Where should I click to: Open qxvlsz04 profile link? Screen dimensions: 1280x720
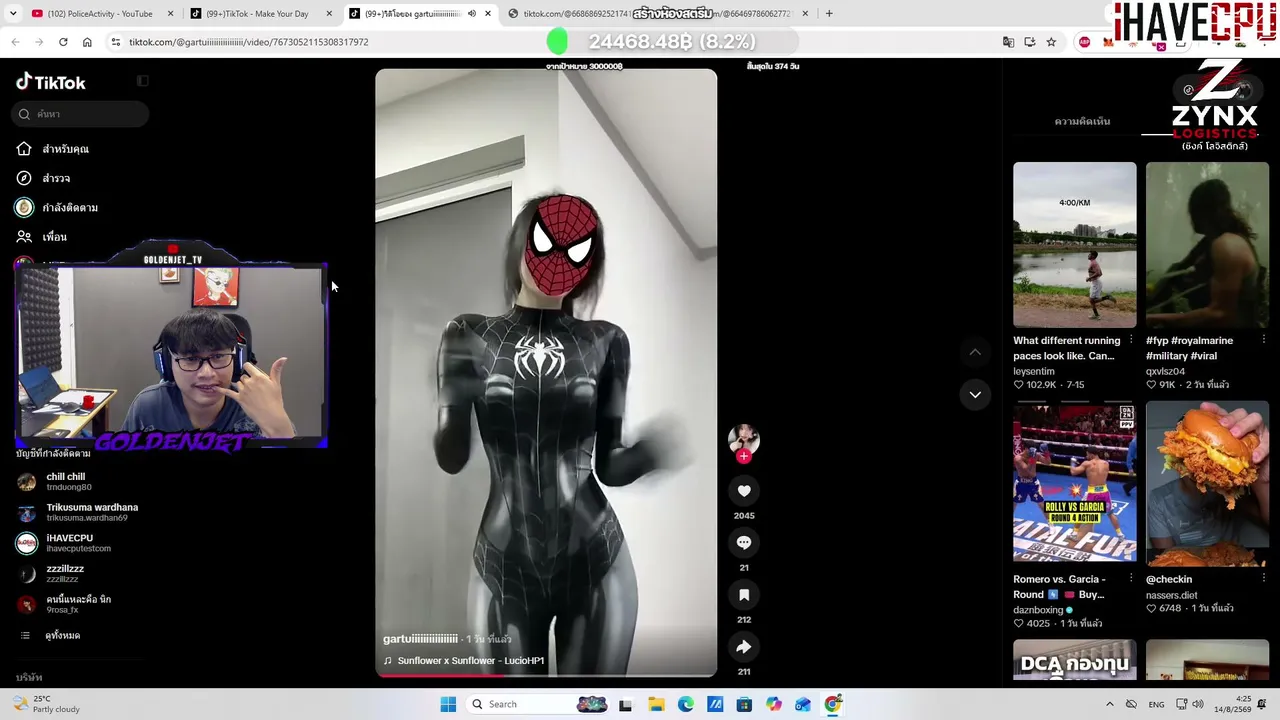tap(1166, 371)
